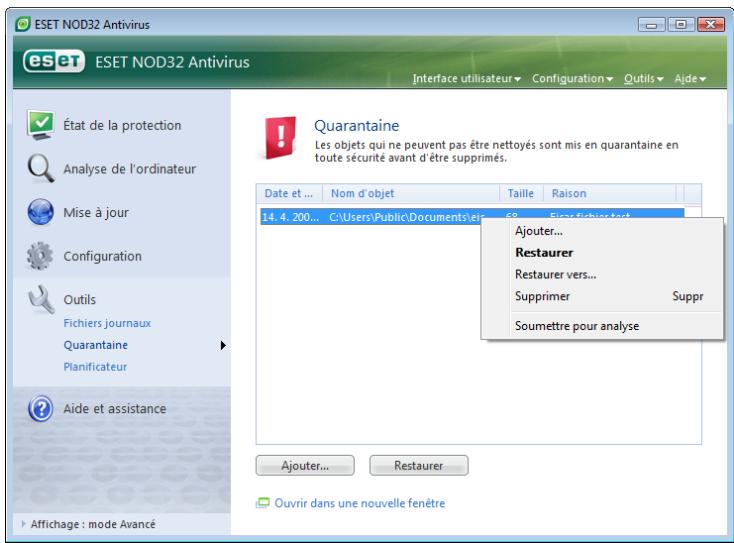Select Quarantaine under Outils
This screenshot has width=734, height=543.
95,345
